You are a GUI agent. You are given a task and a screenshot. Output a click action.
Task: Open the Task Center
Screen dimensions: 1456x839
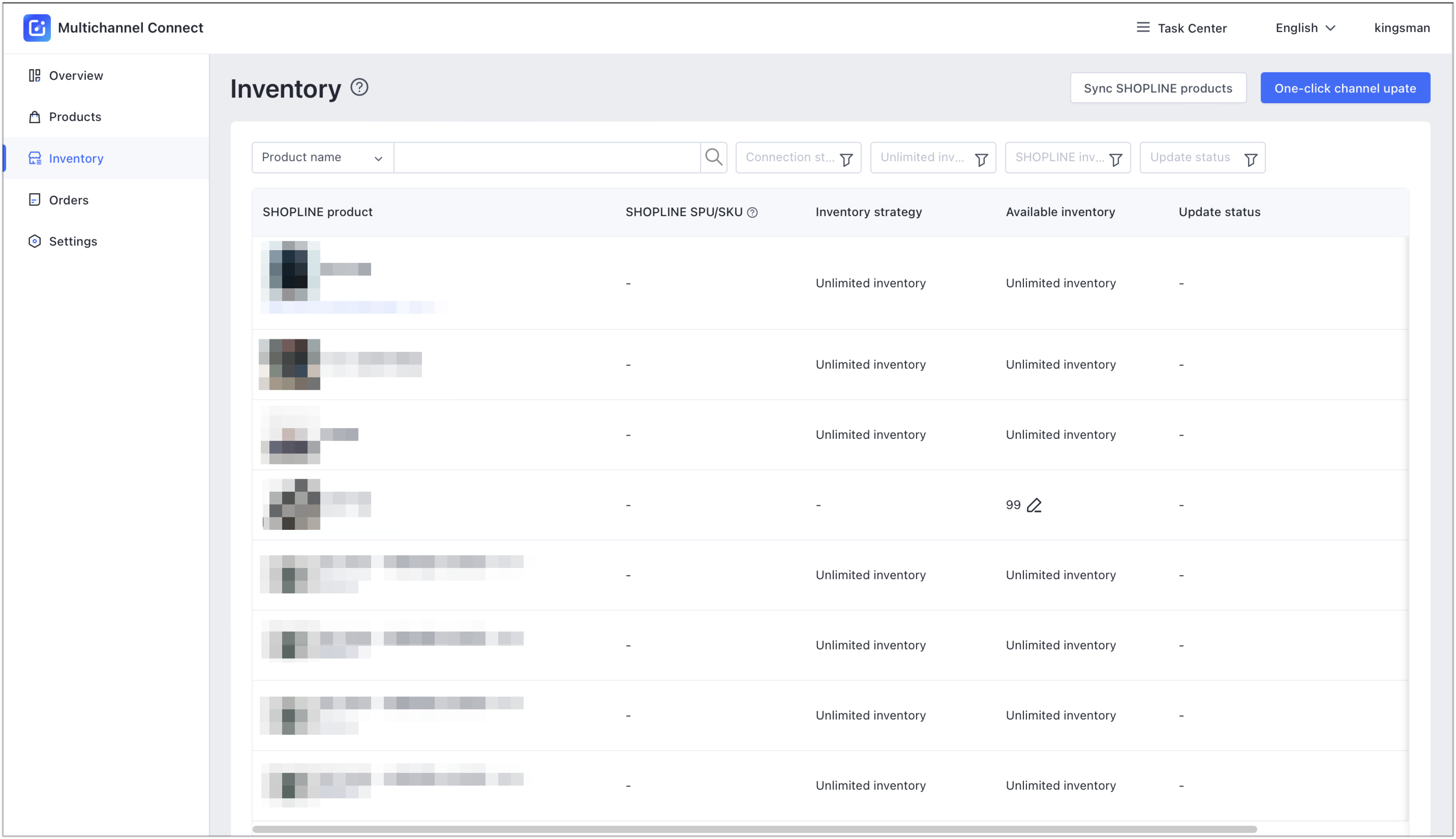click(x=1181, y=28)
